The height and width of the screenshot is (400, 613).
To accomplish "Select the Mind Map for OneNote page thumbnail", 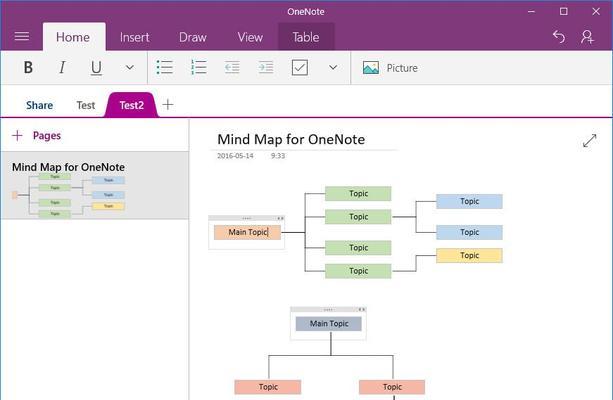I will (95, 185).
